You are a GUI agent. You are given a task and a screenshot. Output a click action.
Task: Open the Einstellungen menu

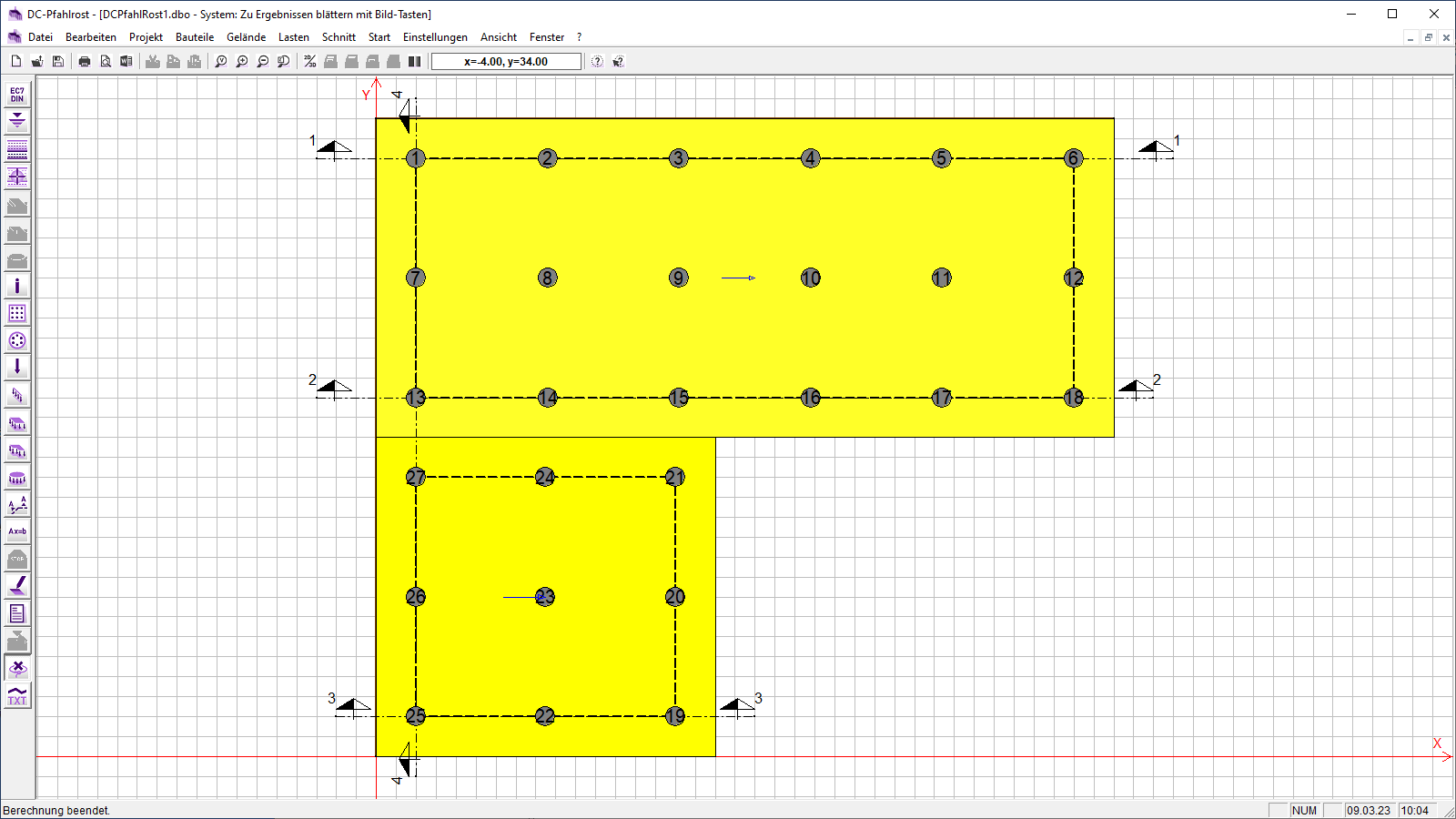click(x=435, y=37)
